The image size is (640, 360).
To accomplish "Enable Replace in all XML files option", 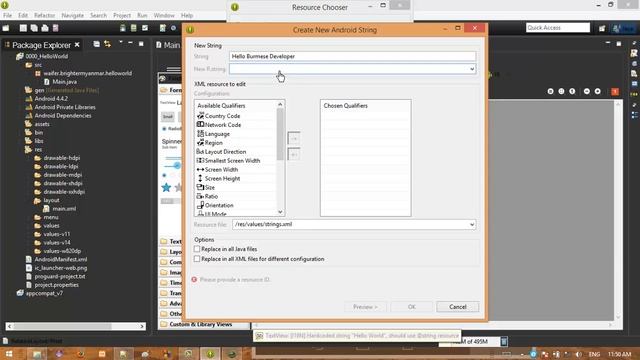I will [197, 259].
